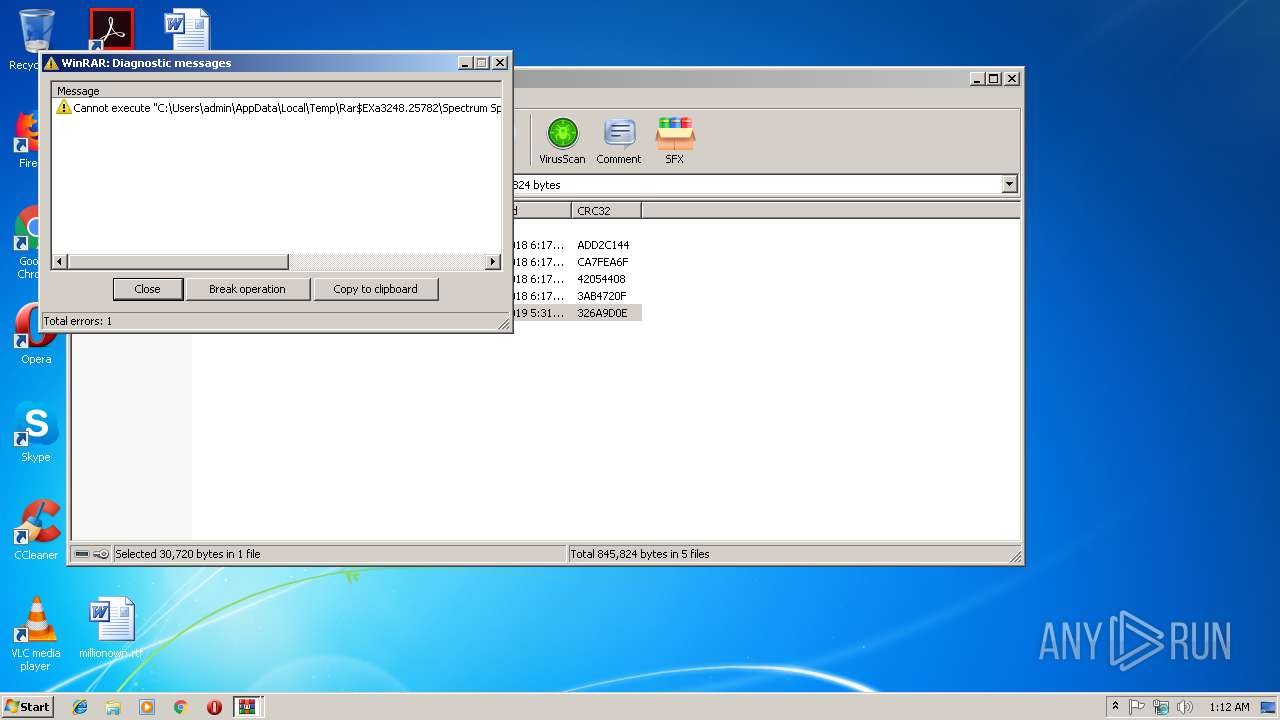Image resolution: width=1280 pixels, height=720 pixels.
Task: Click 'Selected 30,720 bytes in 1 file' status
Action: 188,554
